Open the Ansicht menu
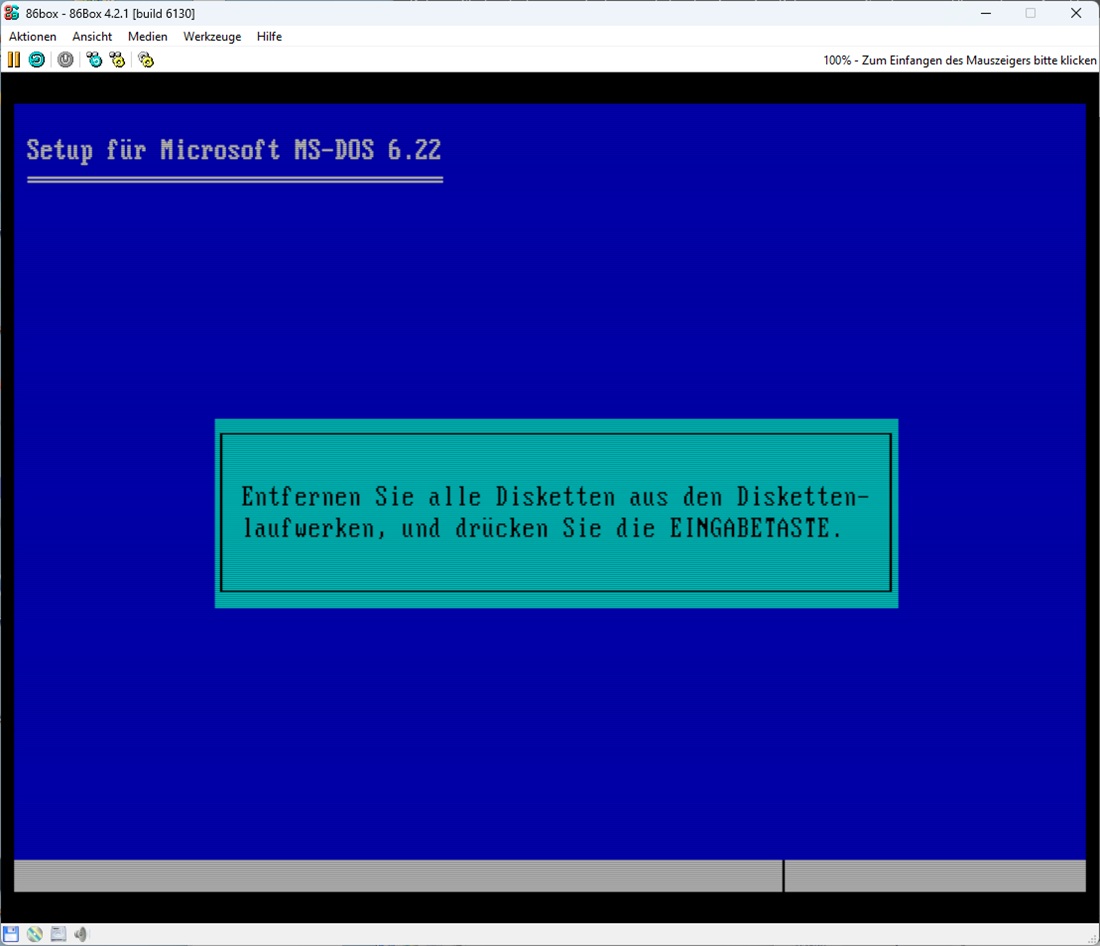 tap(92, 37)
